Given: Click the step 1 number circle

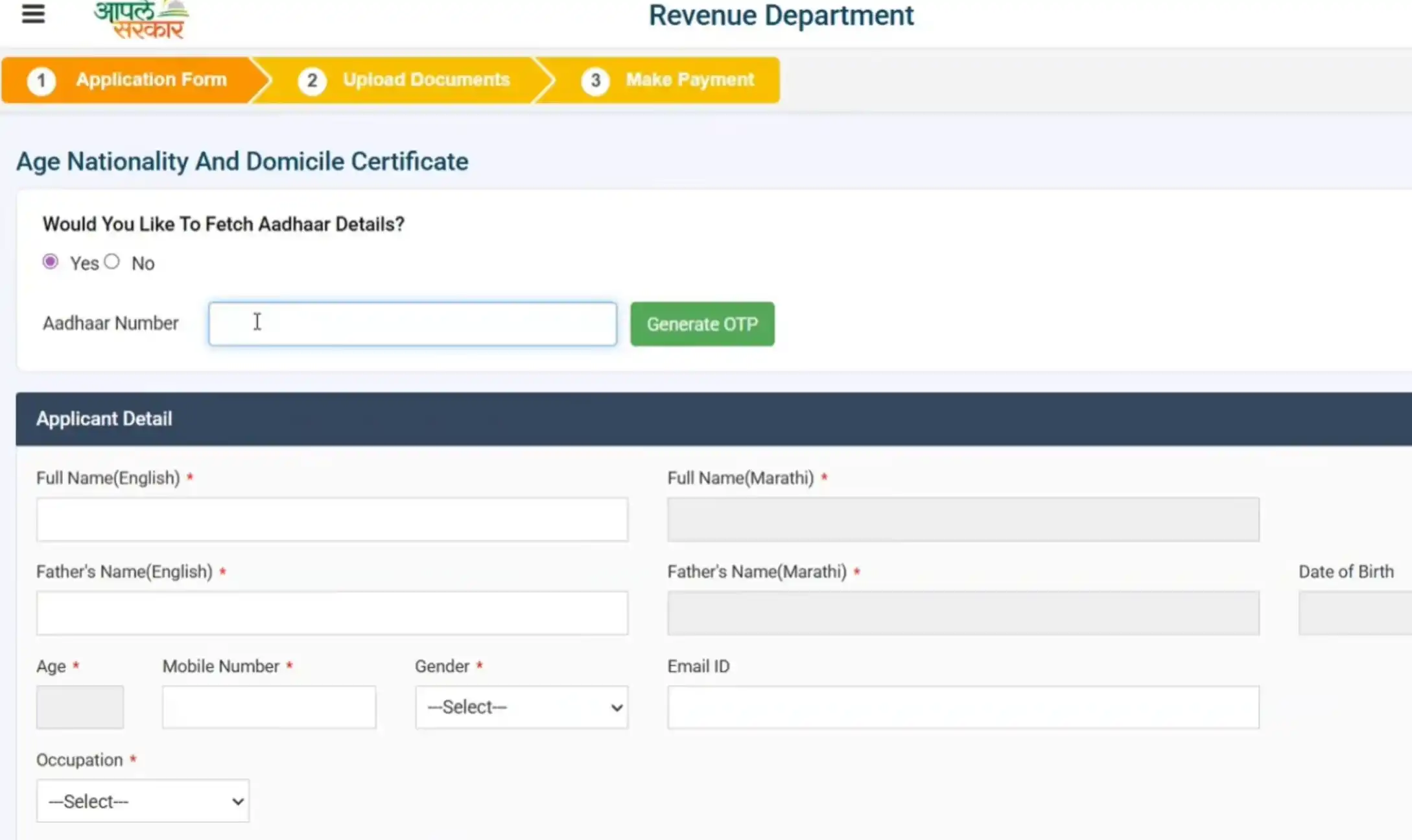Looking at the screenshot, I should (41, 80).
